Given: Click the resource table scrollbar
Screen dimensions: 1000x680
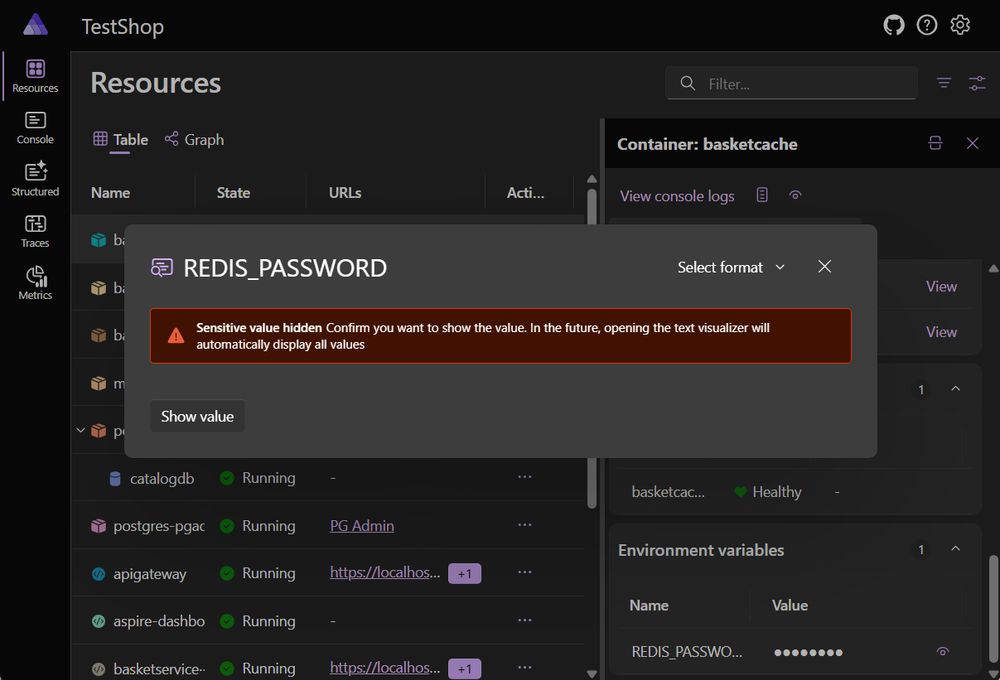Looking at the screenshot, I should [x=592, y=348].
